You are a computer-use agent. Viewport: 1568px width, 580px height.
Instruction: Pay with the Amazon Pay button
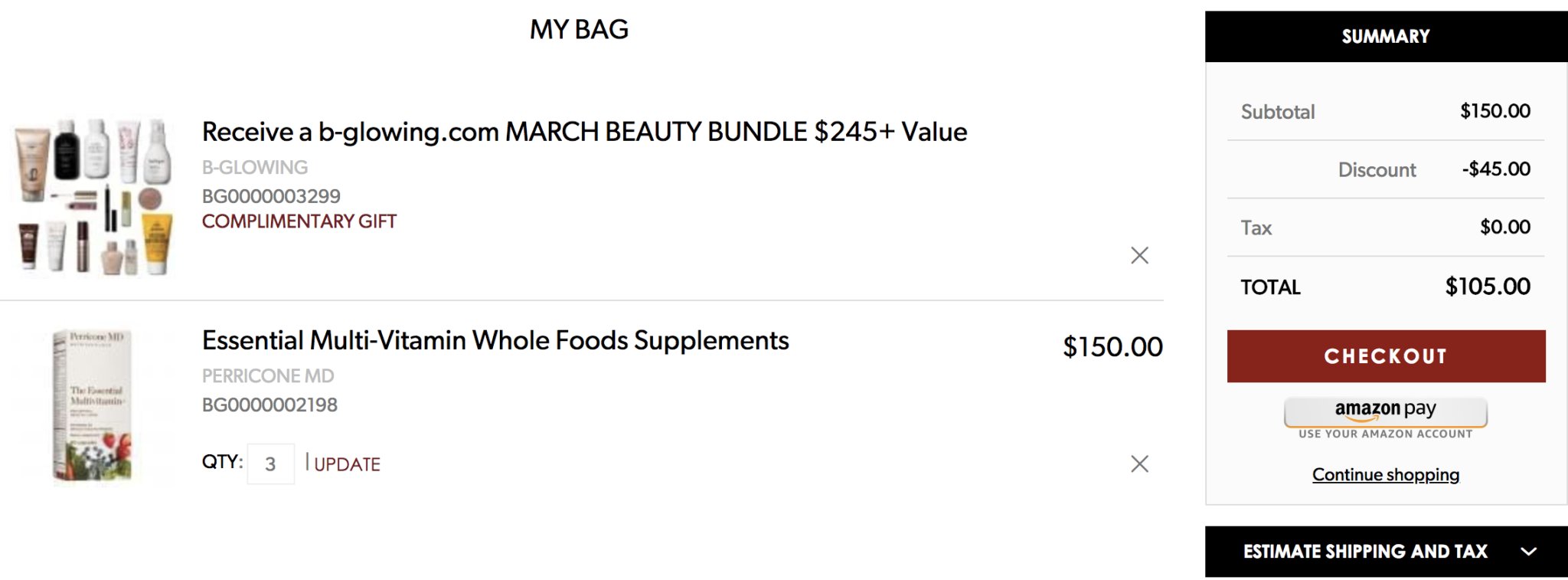1386,412
